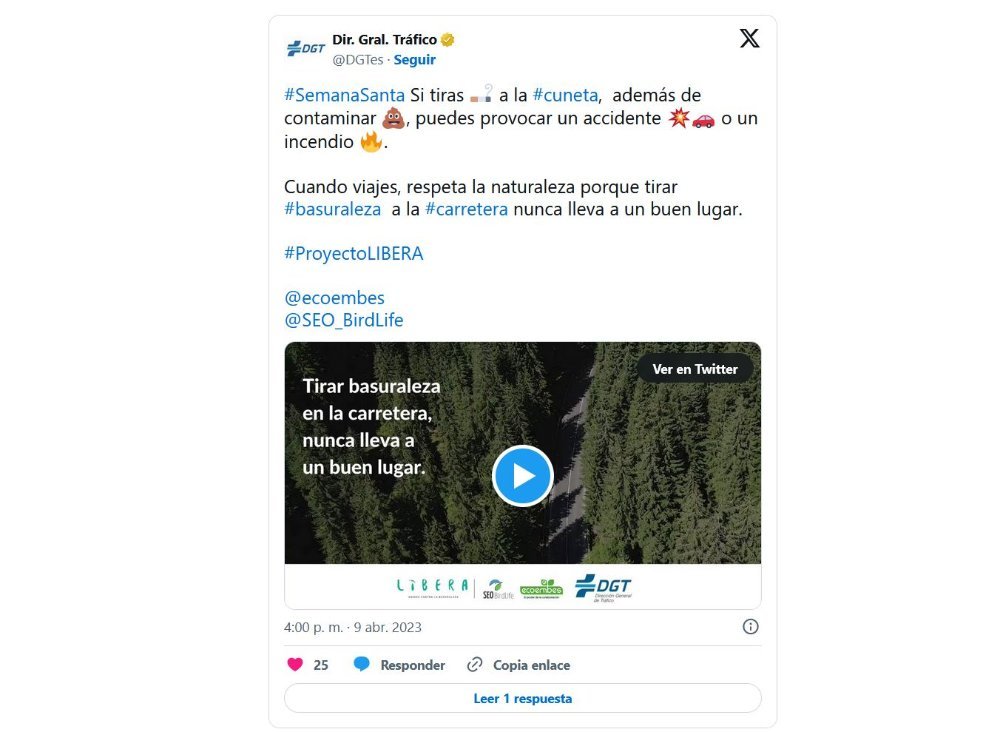Screen dimensions: 1000x732
Task: Click the Ver en Twitter button
Action: 695,369
